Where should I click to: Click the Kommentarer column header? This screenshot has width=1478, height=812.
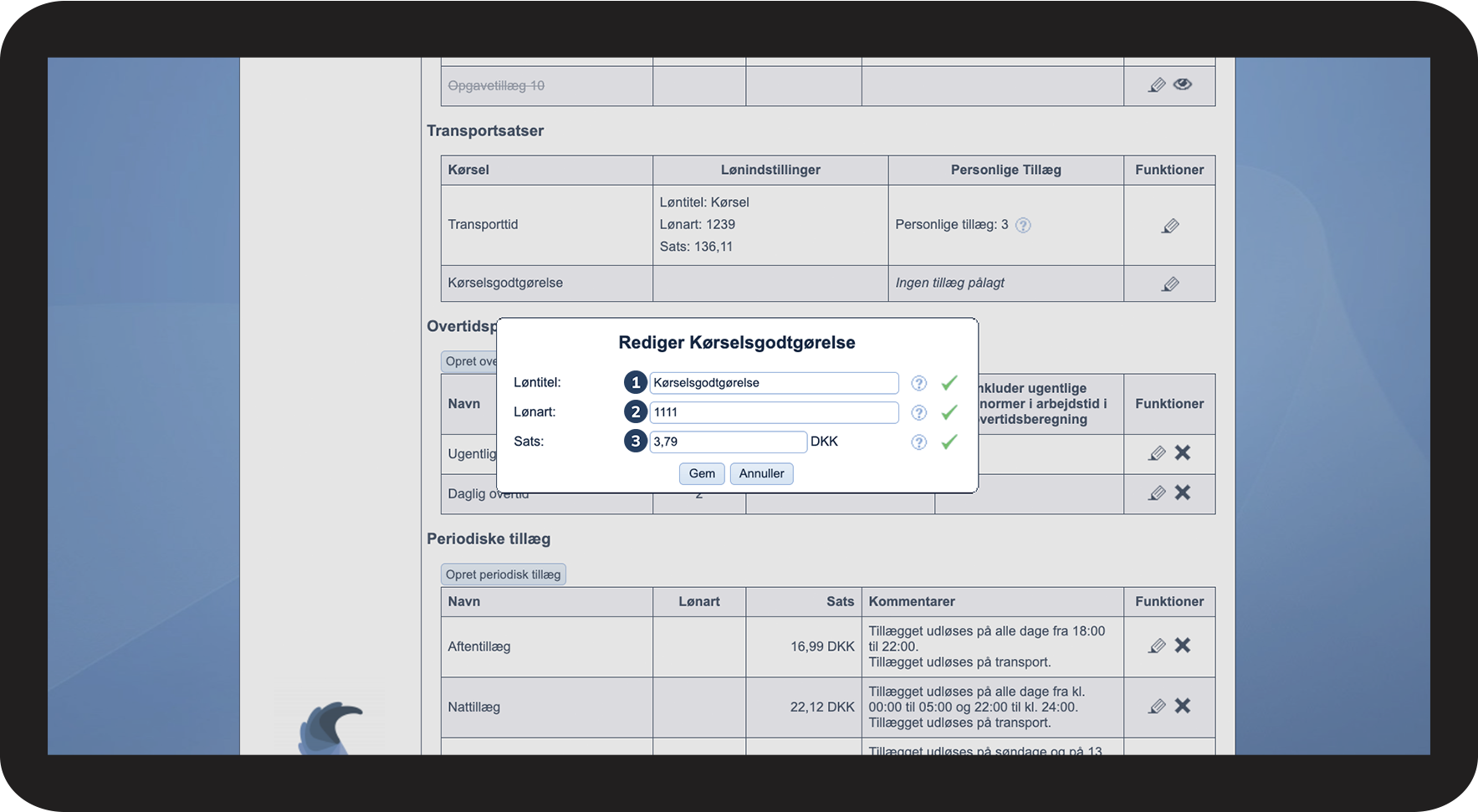[x=993, y=601]
